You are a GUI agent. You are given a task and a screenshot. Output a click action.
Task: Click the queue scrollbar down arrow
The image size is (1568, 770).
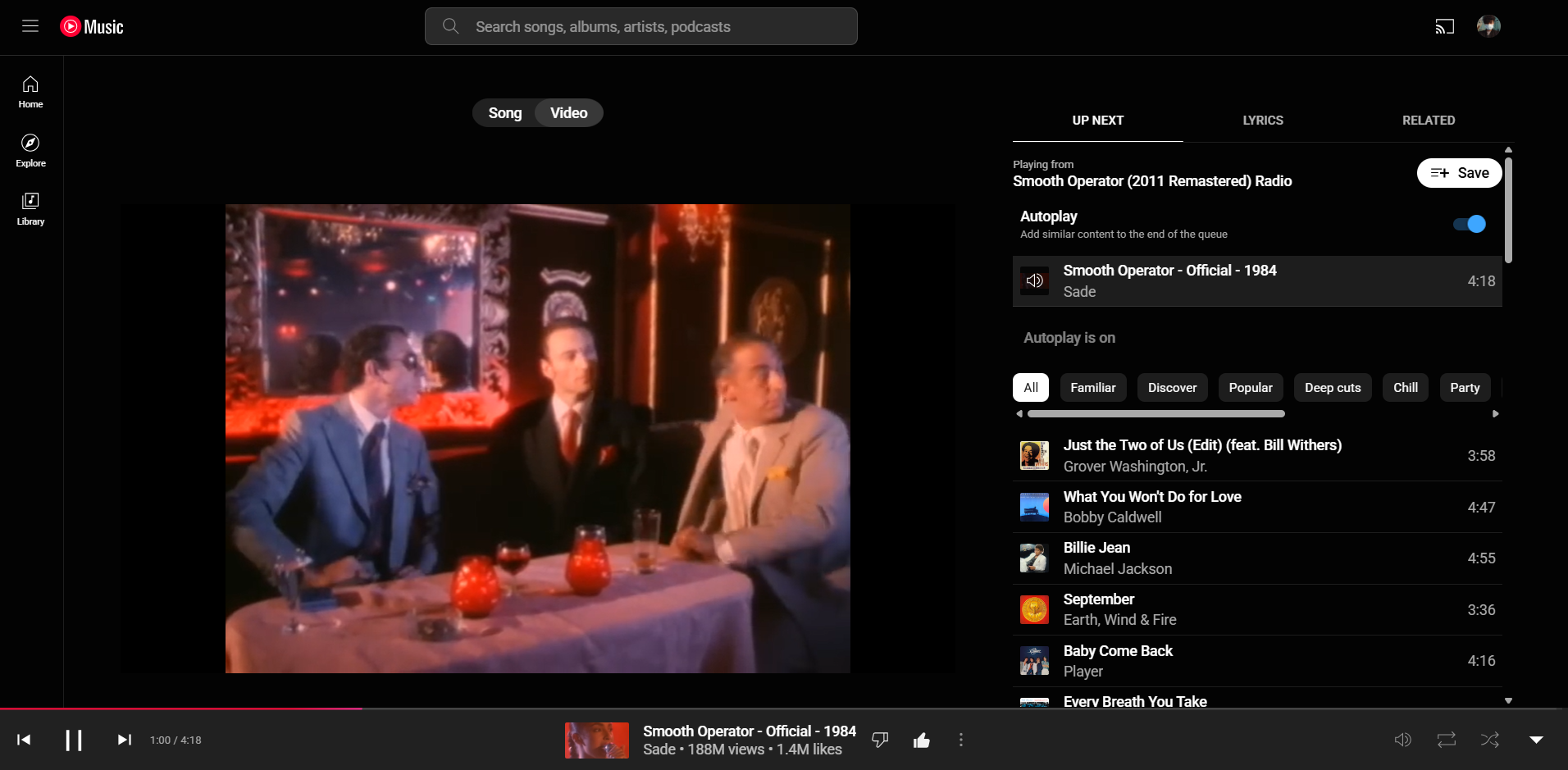1508,701
